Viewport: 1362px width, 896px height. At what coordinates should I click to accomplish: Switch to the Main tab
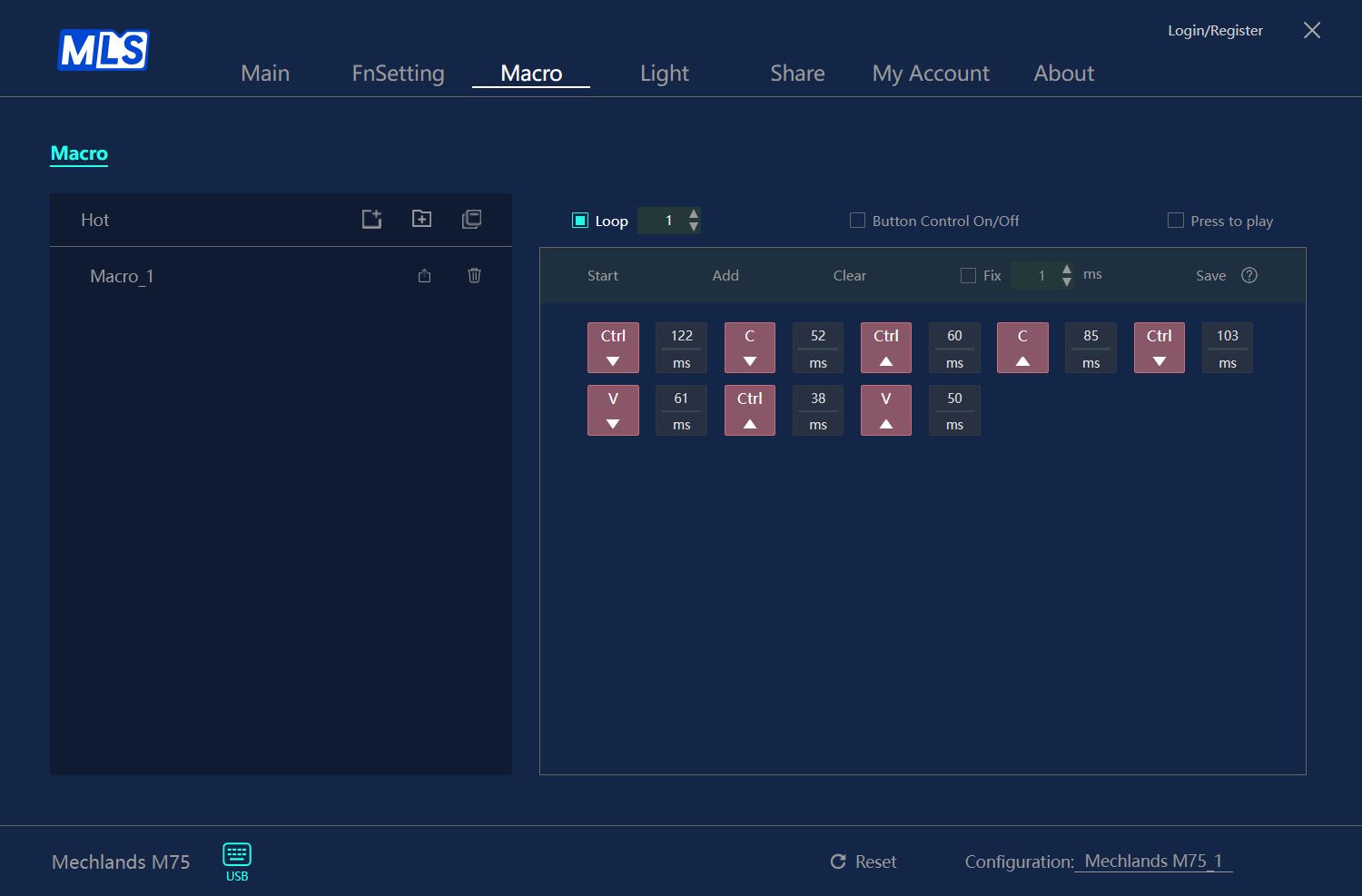click(265, 74)
